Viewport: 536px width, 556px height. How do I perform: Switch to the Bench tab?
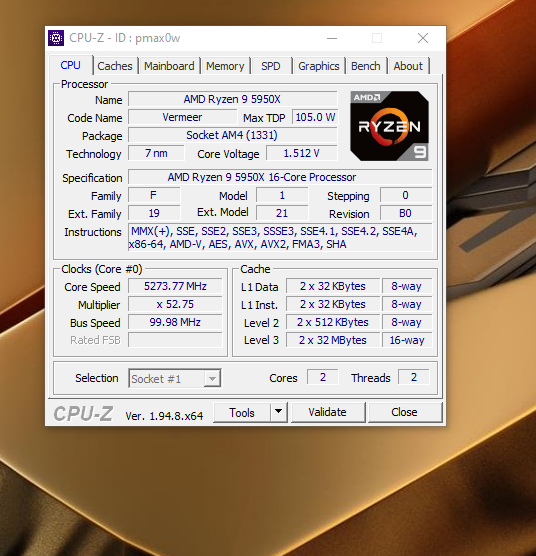[x=365, y=66]
